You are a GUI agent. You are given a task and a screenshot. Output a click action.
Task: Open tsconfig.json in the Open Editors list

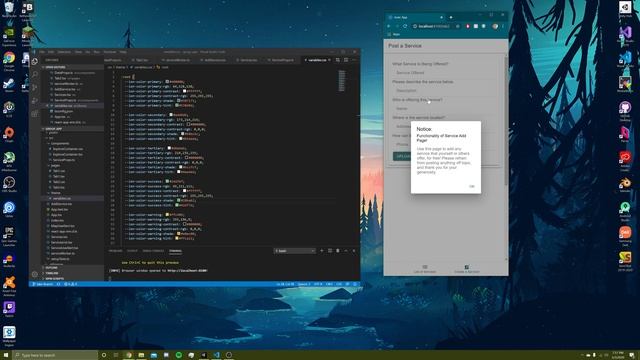coord(63,111)
